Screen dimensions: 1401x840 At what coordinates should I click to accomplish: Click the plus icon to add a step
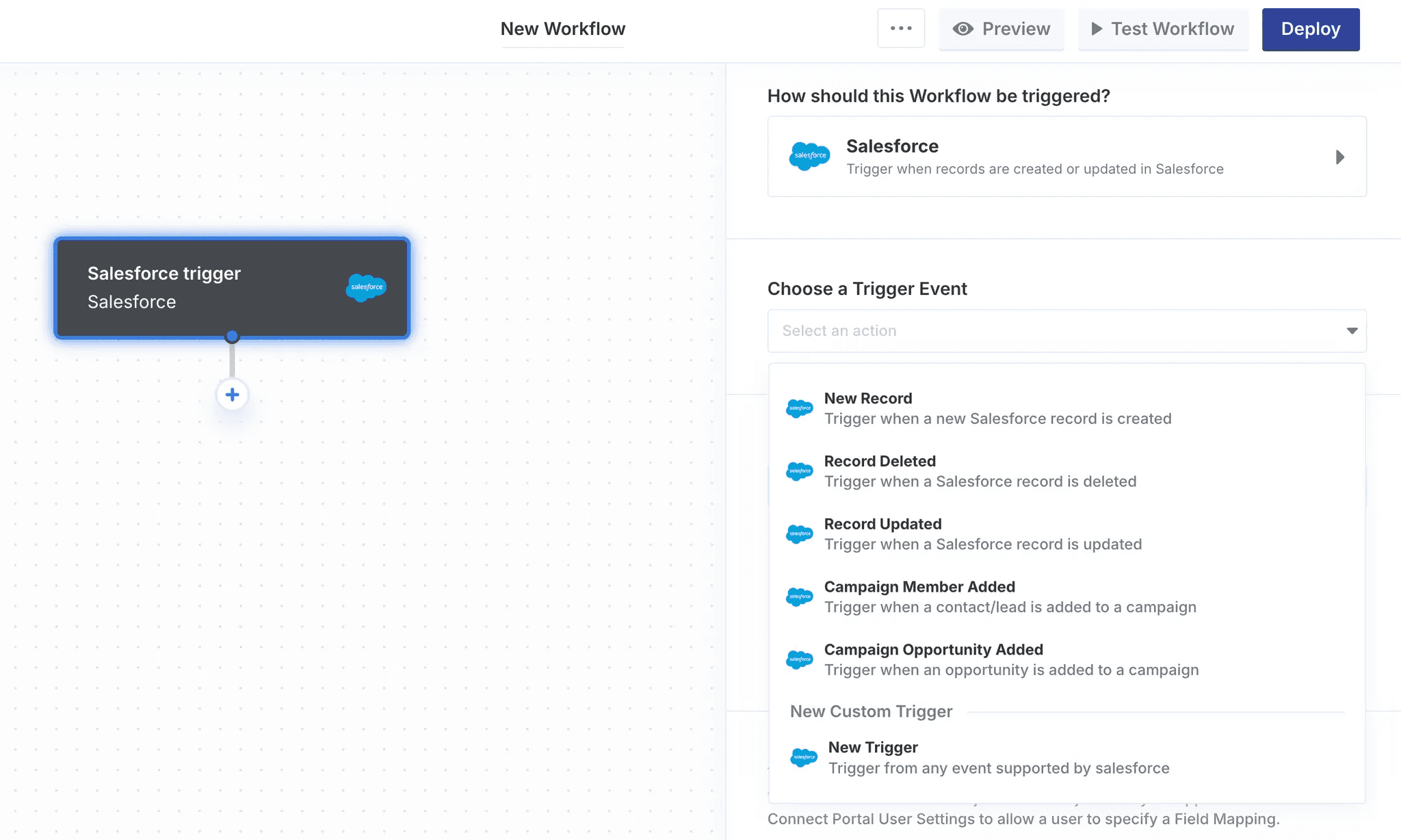(232, 395)
